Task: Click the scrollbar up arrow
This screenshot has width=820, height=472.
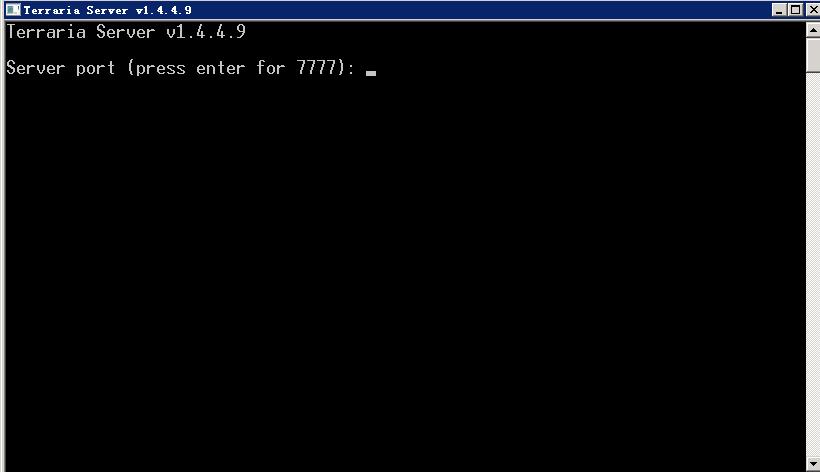Action: tap(813, 30)
